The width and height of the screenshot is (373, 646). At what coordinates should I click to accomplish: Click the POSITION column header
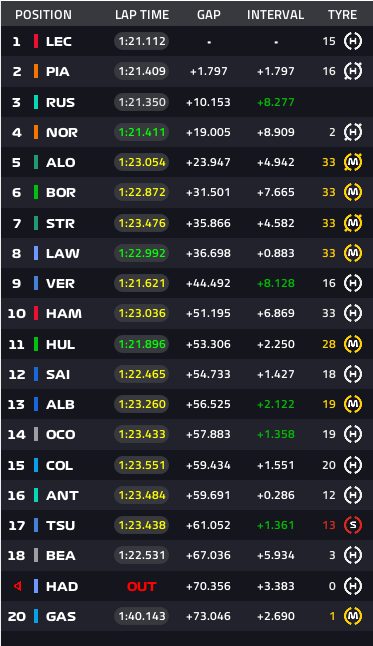click(x=43, y=15)
